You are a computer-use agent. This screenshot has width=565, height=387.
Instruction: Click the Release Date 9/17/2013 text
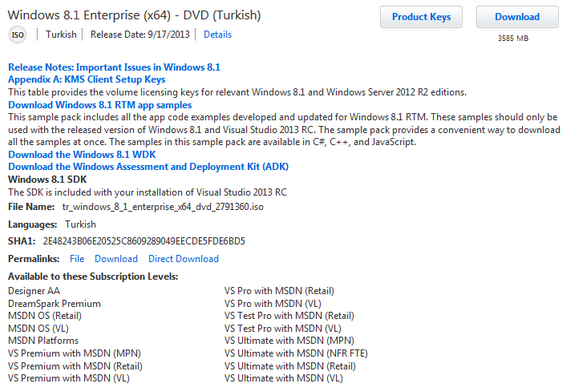140,35
